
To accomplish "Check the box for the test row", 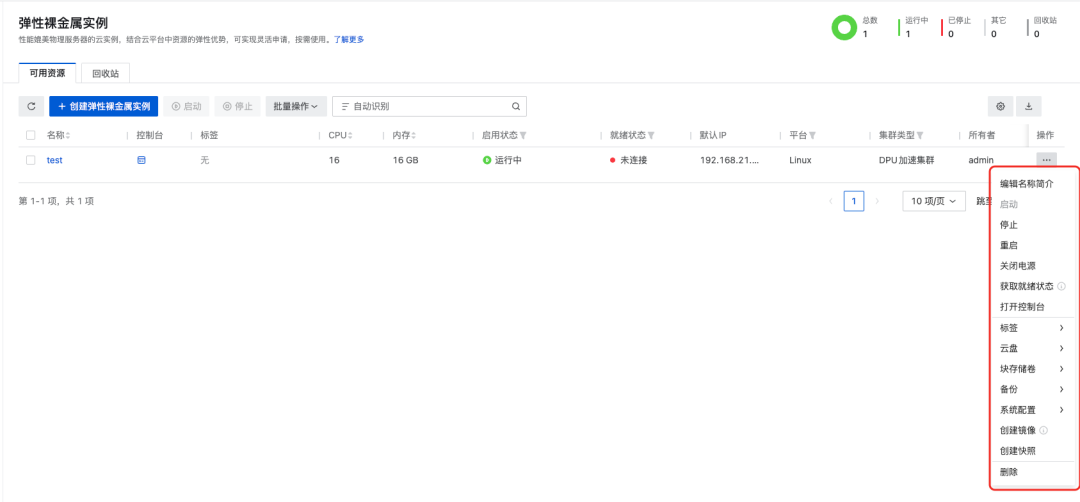I will point(30,160).
